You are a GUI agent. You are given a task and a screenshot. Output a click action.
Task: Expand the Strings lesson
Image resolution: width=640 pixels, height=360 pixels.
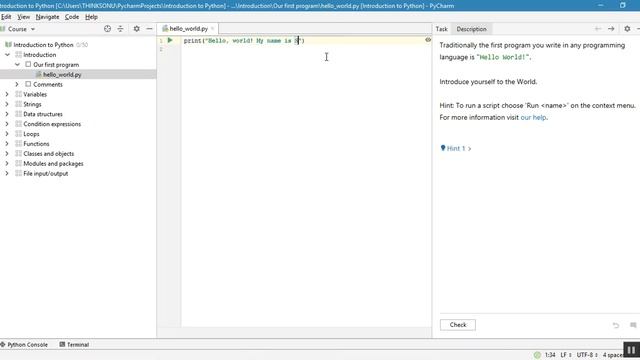pyautogui.click(x=7, y=104)
